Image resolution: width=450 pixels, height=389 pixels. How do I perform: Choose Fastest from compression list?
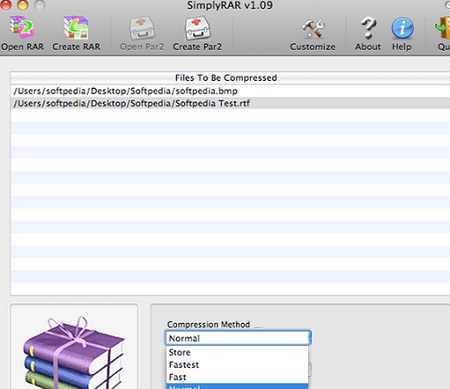[237, 365]
